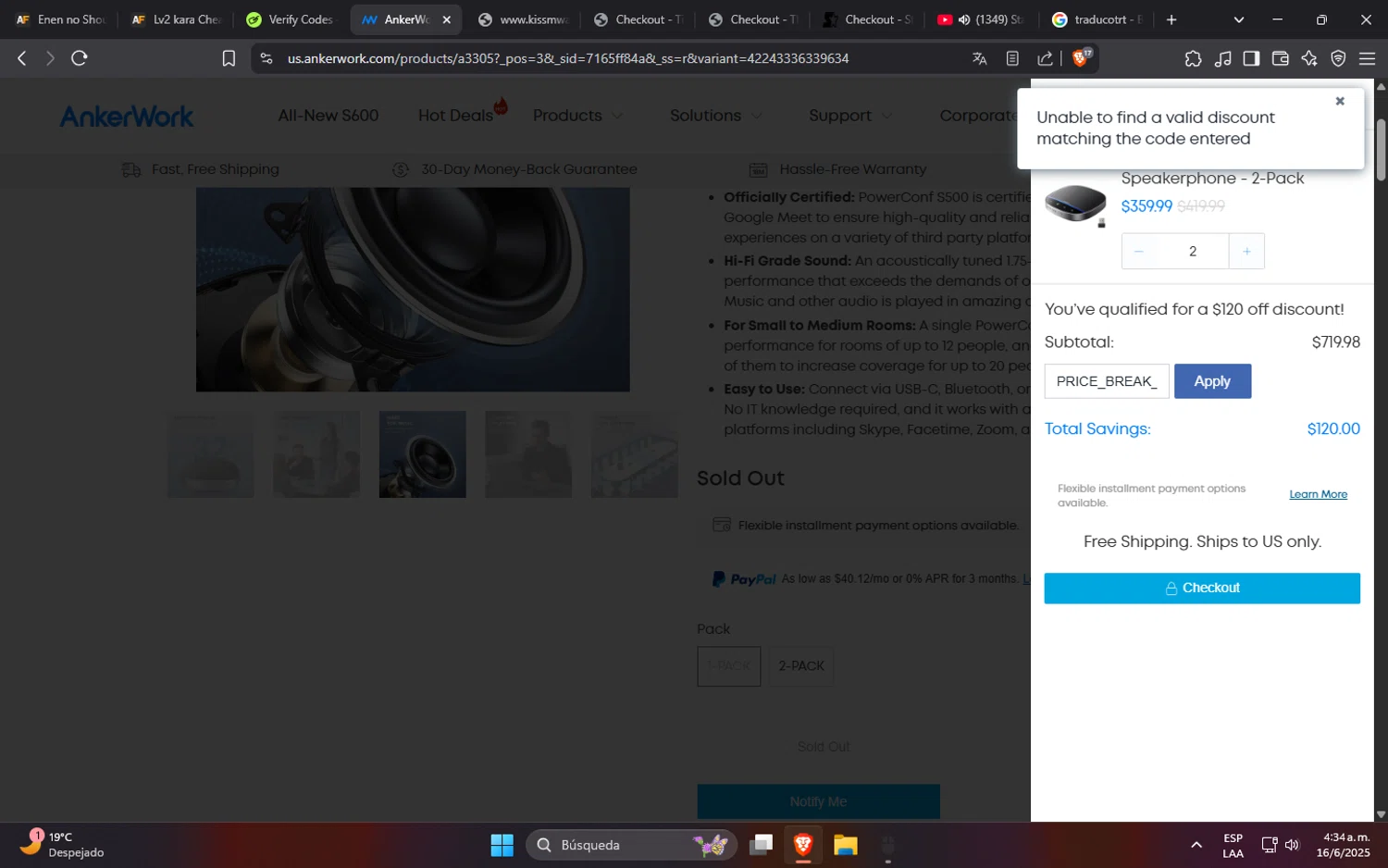Select the fourth product gallery thumbnail
The image size is (1388, 868).
[x=528, y=454]
